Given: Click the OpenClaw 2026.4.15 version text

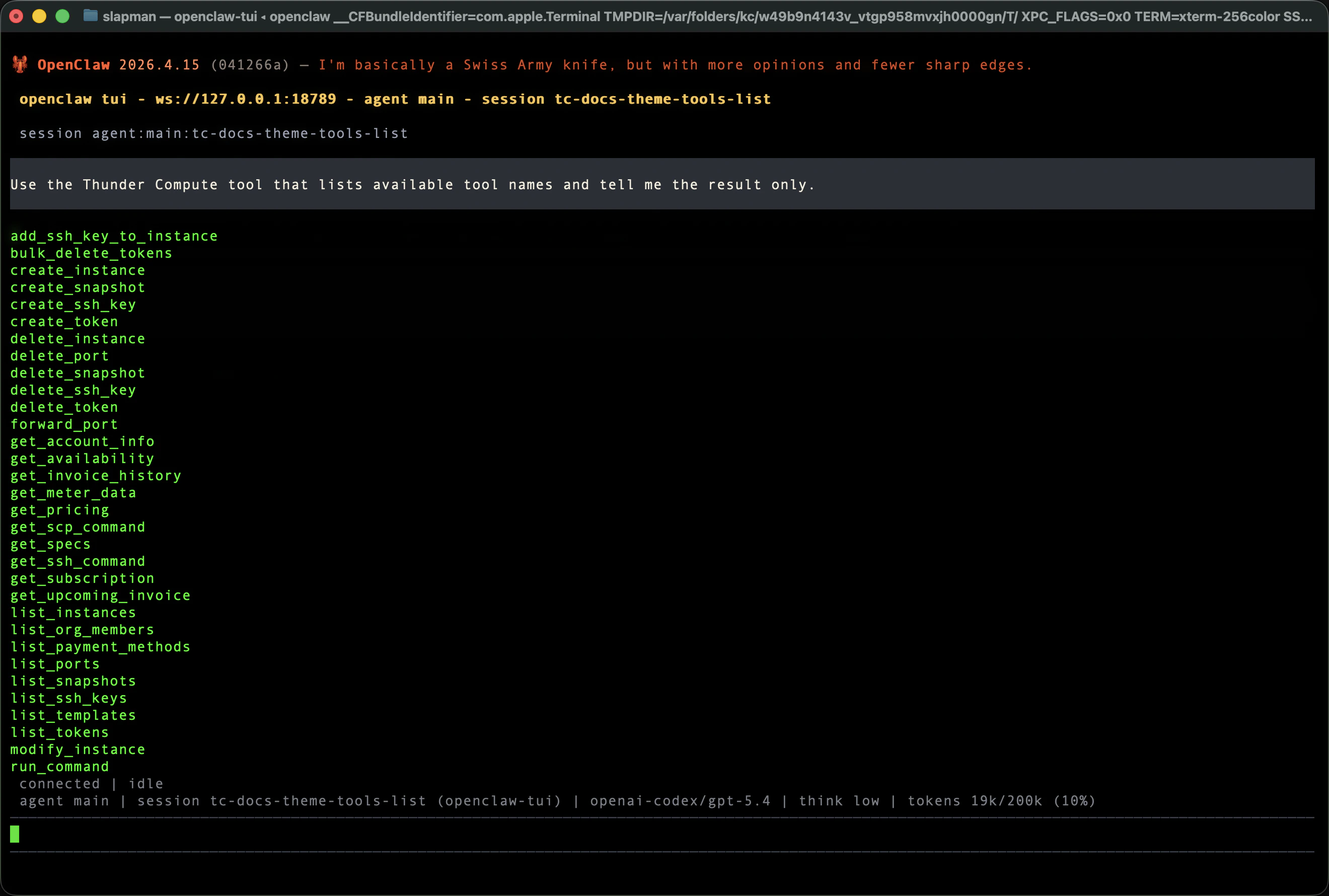Looking at the screenshot, I should point(119,64).
